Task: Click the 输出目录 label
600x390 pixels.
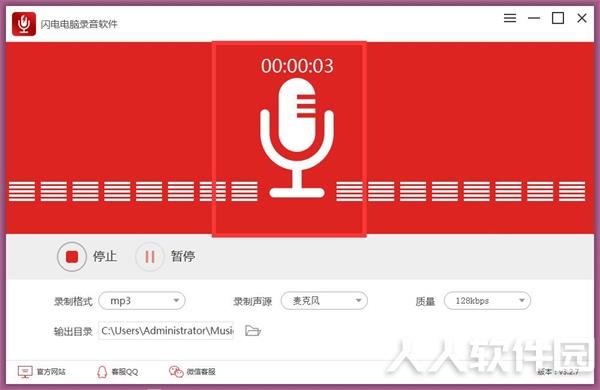Action: click(73, 331)
